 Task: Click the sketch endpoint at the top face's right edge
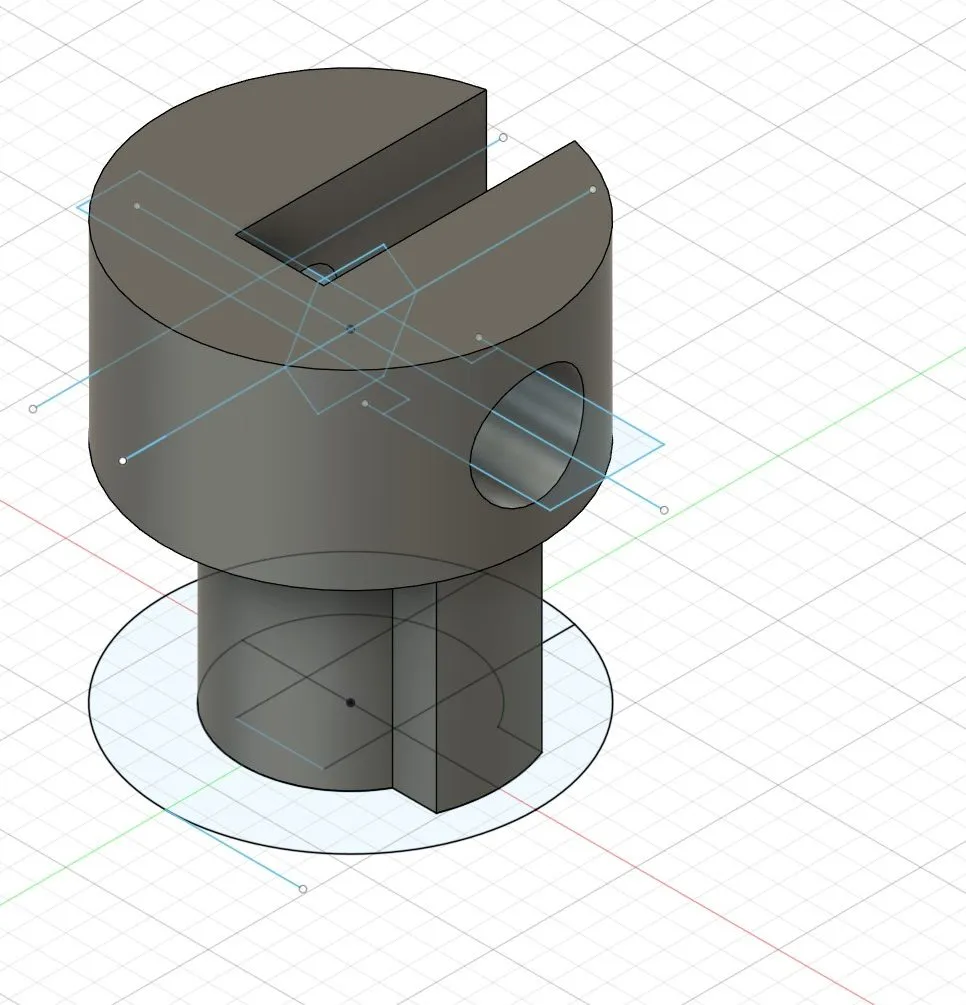tap(593, 190)
